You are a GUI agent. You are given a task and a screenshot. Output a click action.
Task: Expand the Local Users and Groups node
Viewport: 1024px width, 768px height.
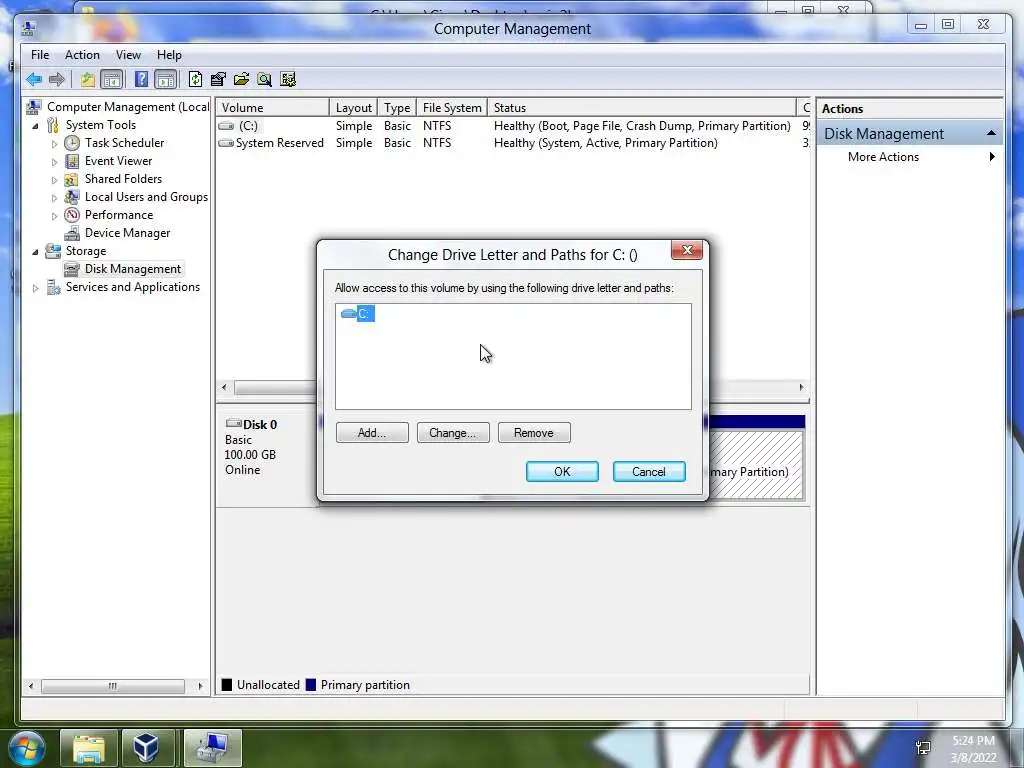pos(54,197)
